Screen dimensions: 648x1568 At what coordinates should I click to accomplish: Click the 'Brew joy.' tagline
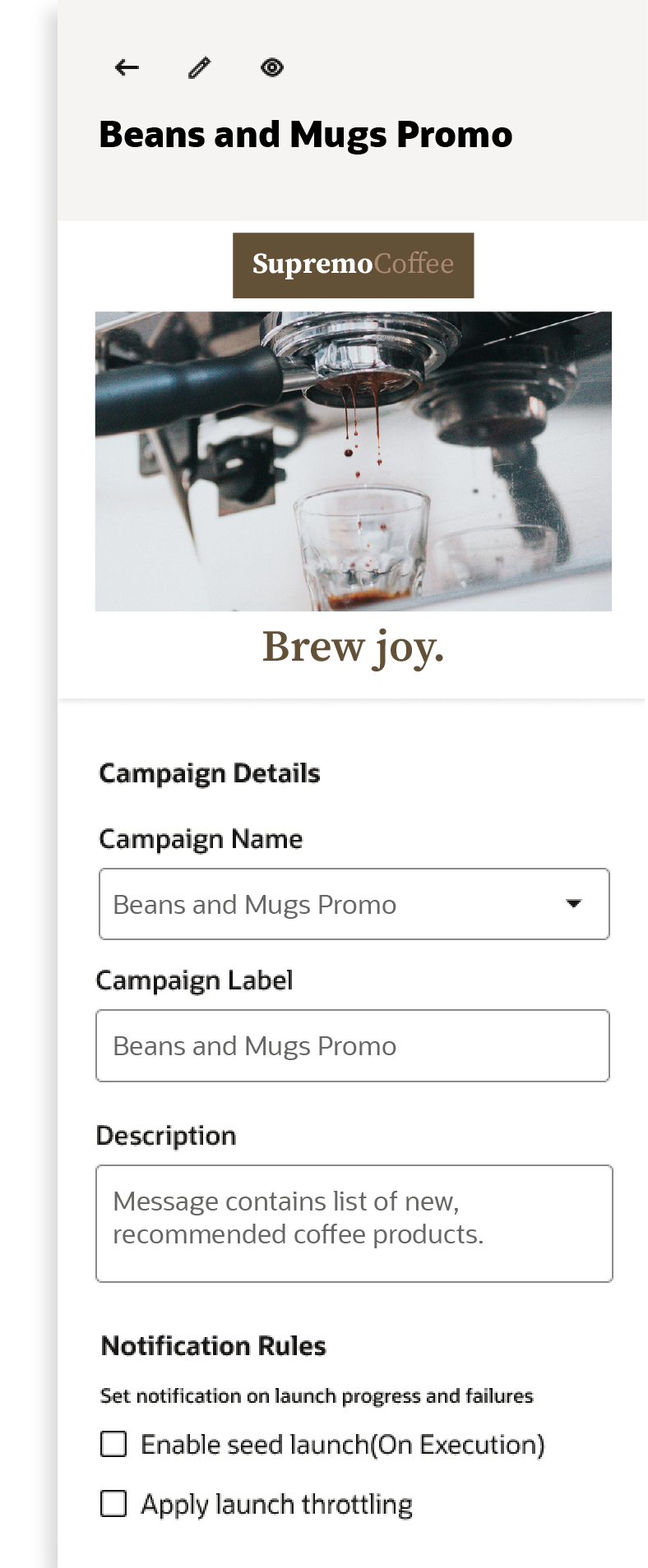[353, 648]
